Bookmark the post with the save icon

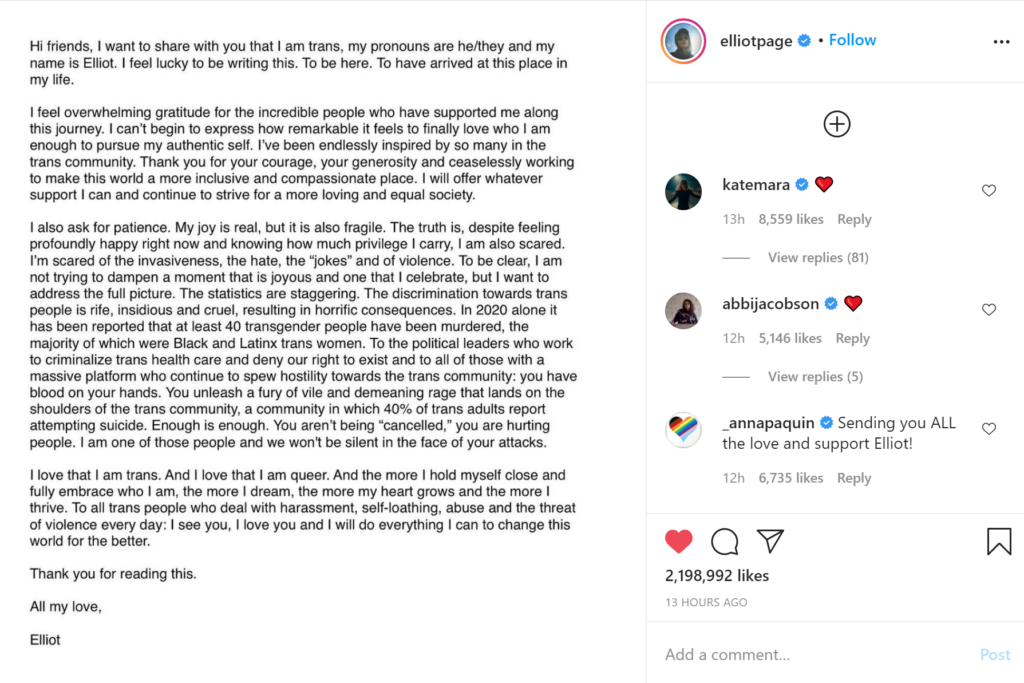[x=998, y=541]
